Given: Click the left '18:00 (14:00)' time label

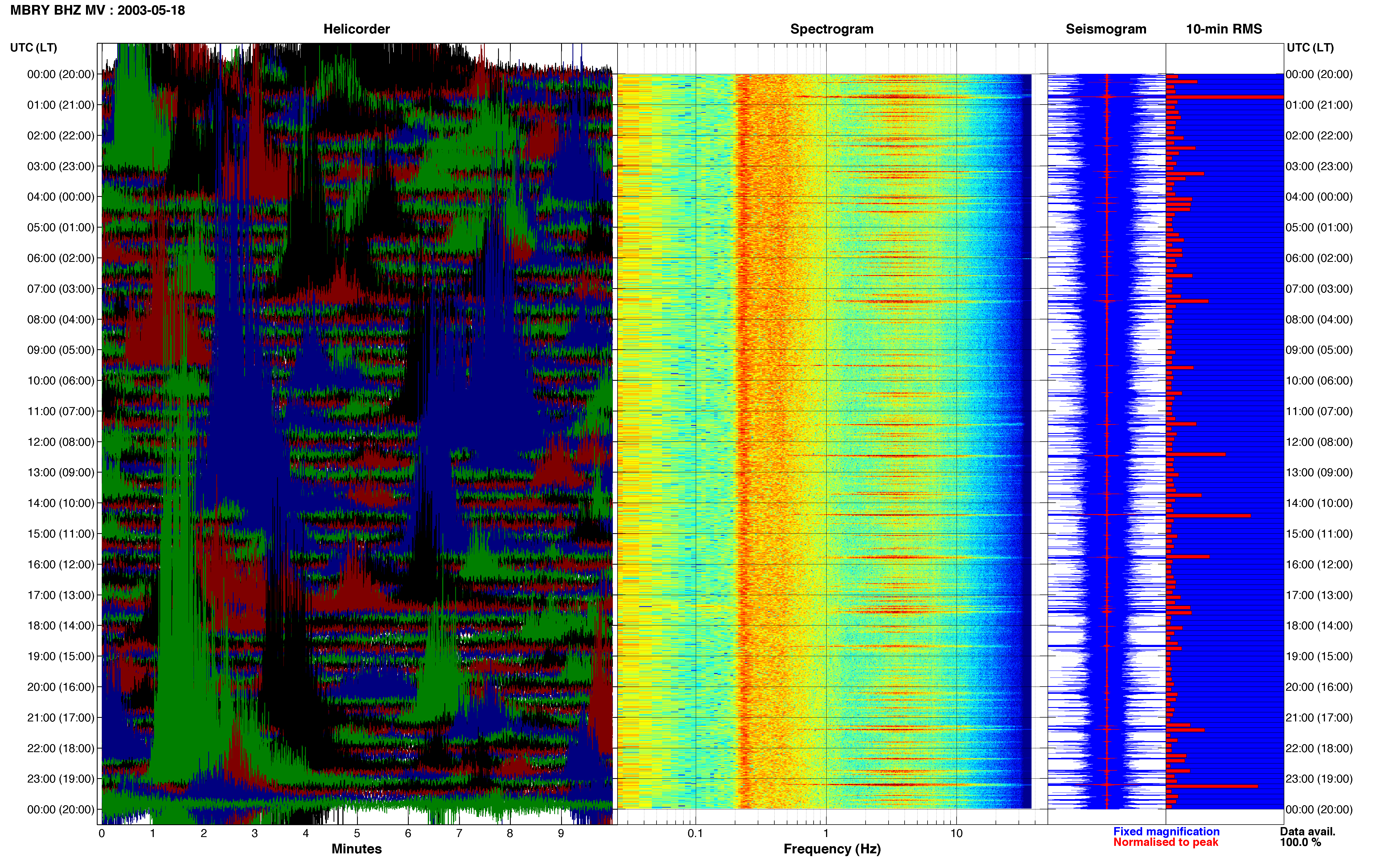Looking at the screenshot, I should (x=61, y=626).
